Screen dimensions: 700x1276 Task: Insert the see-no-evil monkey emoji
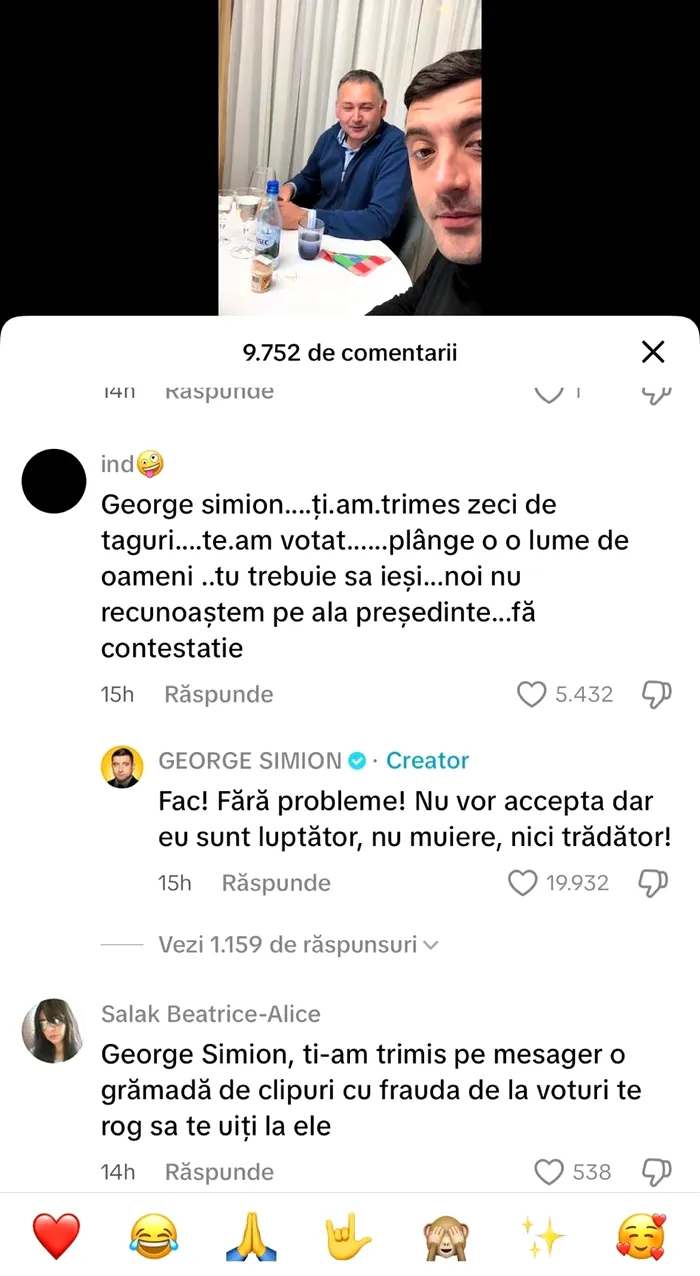(x=446, y=1237)
